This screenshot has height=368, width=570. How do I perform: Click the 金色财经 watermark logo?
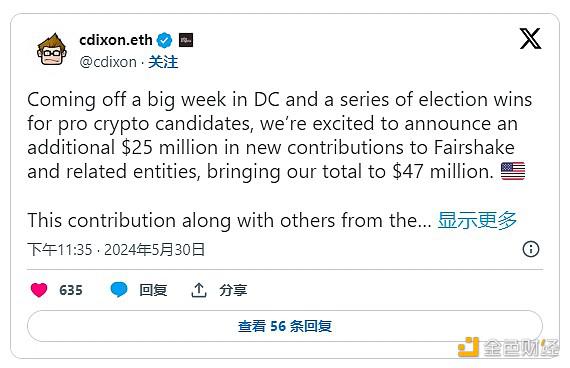coord(509,348)
